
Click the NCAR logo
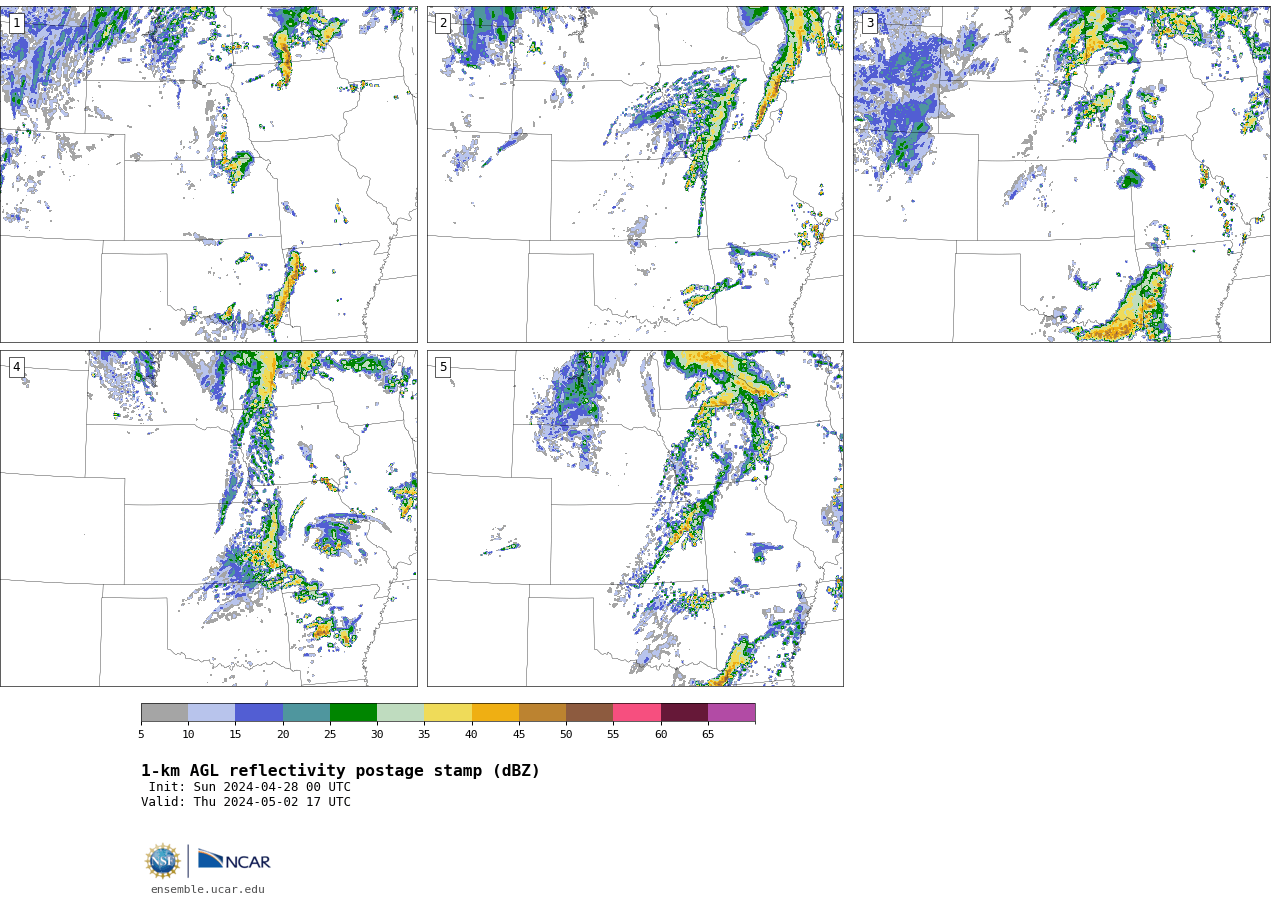click(234, 860)
